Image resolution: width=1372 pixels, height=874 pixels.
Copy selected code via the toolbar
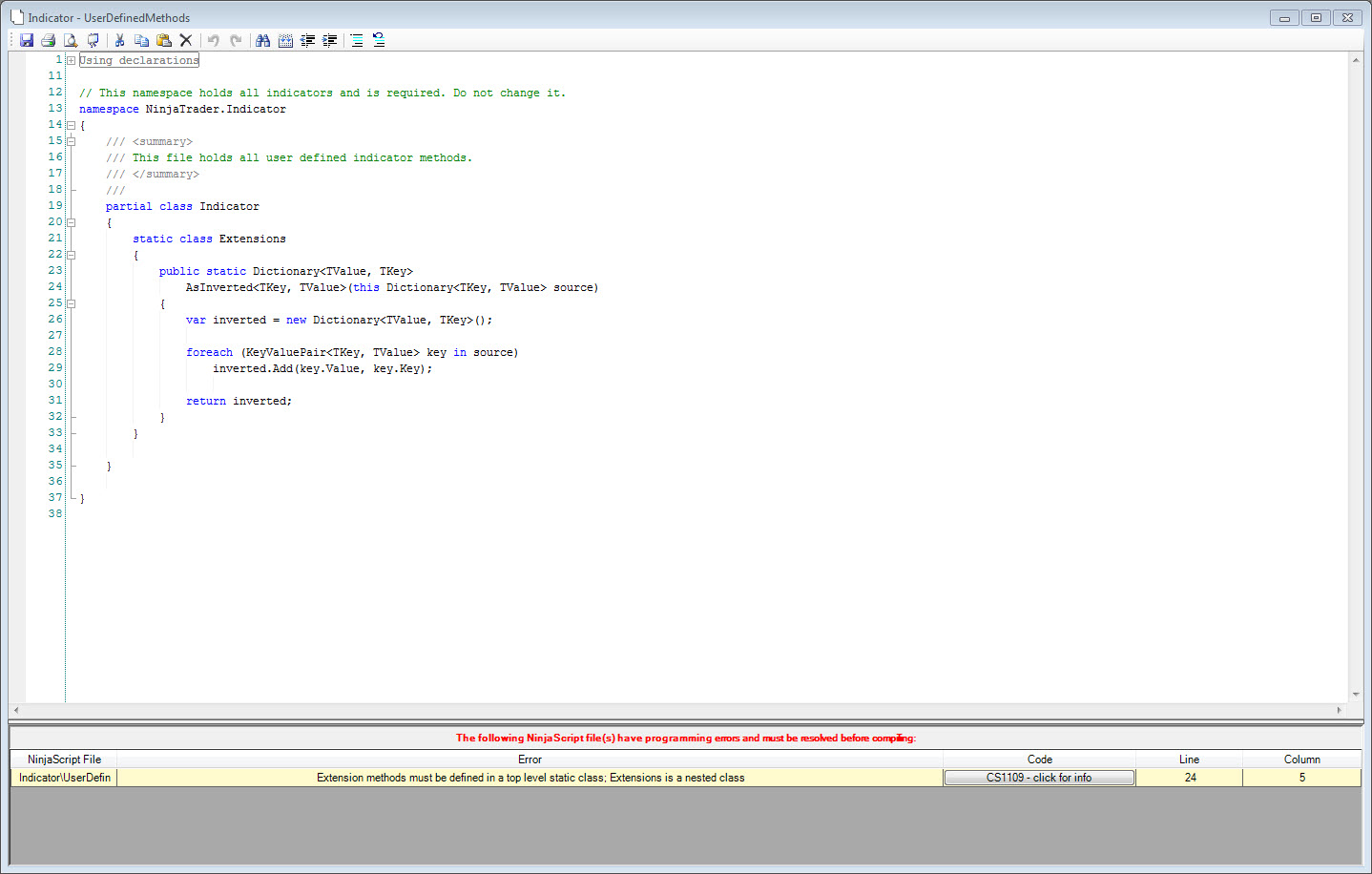pyautogui.click(x=141, y=40)
